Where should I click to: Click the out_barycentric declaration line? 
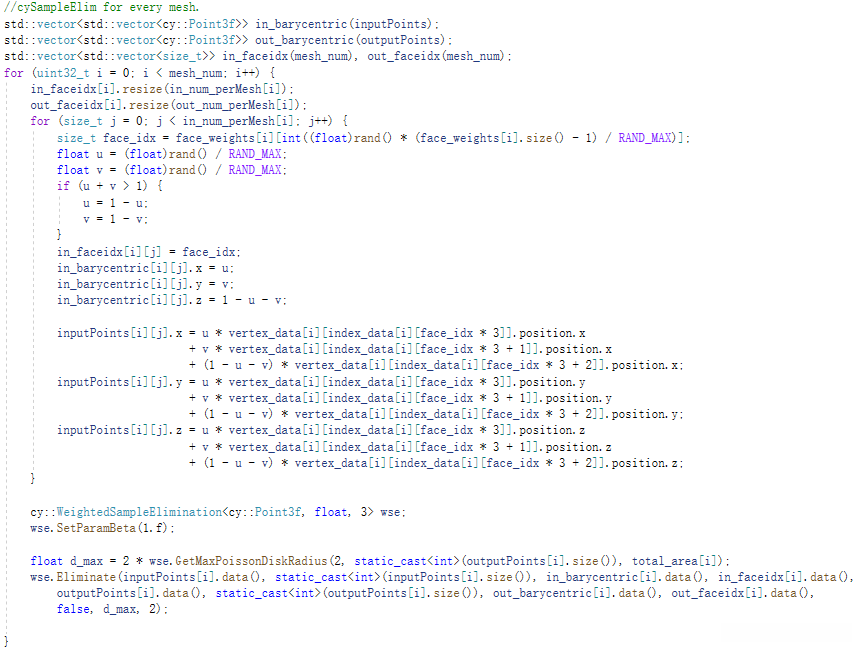click(x=228, y=40)
